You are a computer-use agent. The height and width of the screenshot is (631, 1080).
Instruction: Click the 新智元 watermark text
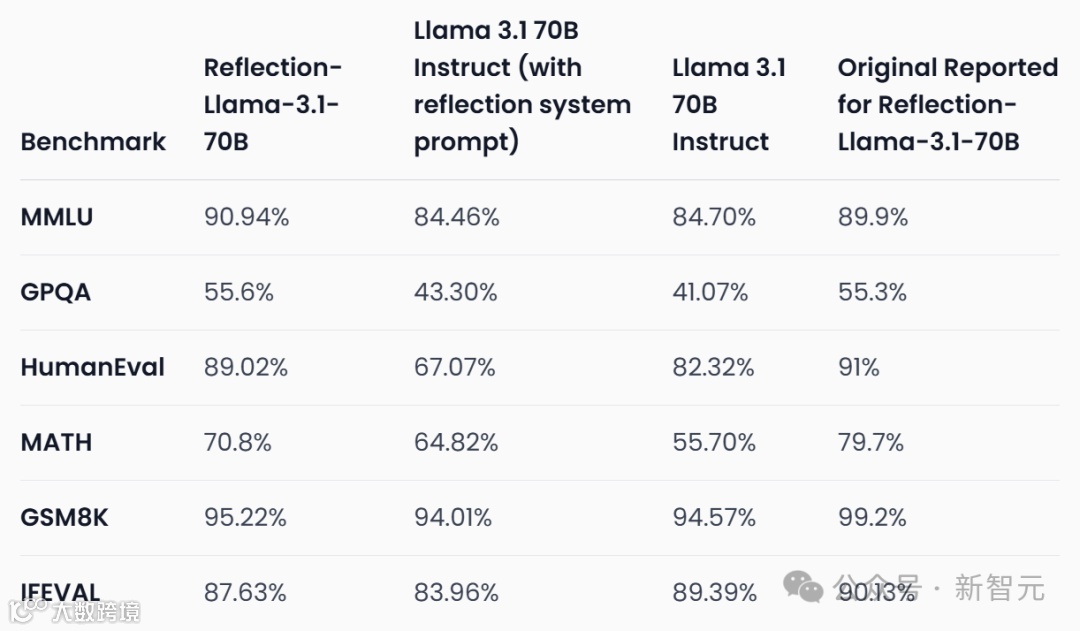tap(999, 587)
